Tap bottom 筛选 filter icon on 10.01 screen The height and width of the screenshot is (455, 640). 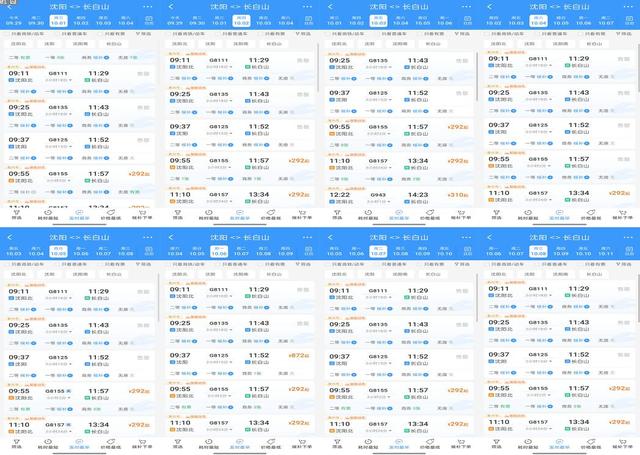[17, 215]
